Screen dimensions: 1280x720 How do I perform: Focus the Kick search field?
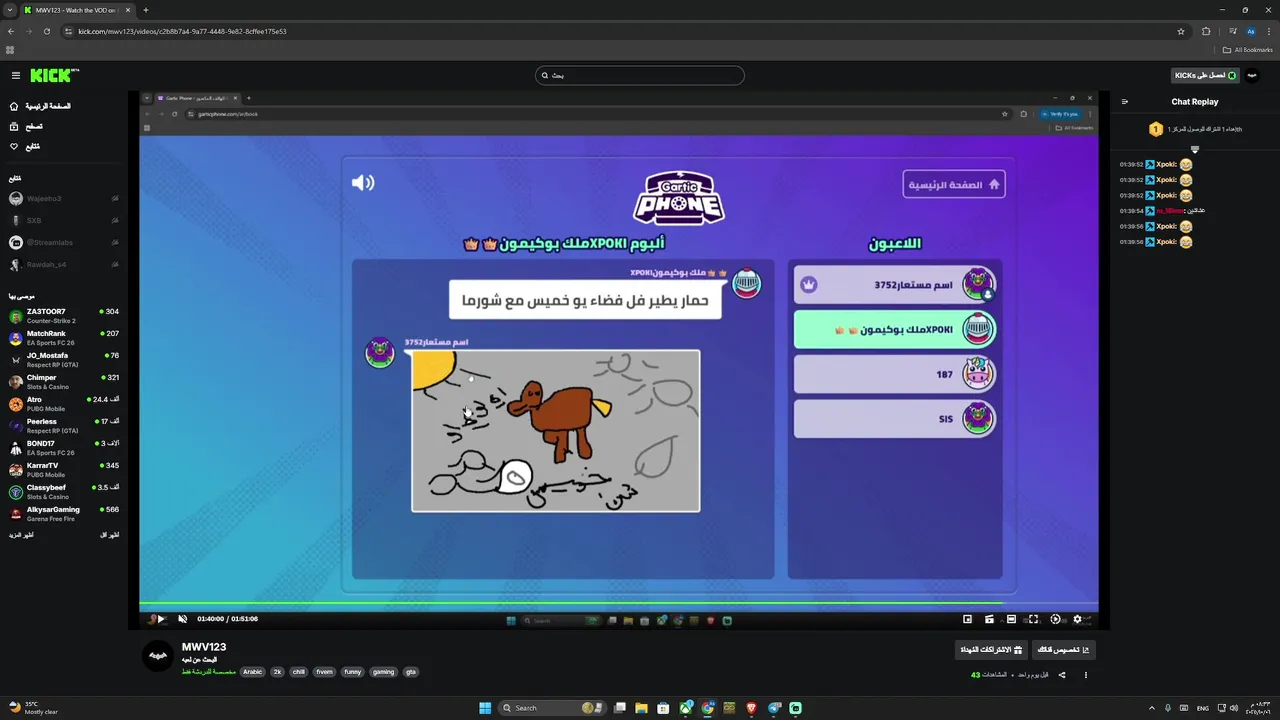640,75
